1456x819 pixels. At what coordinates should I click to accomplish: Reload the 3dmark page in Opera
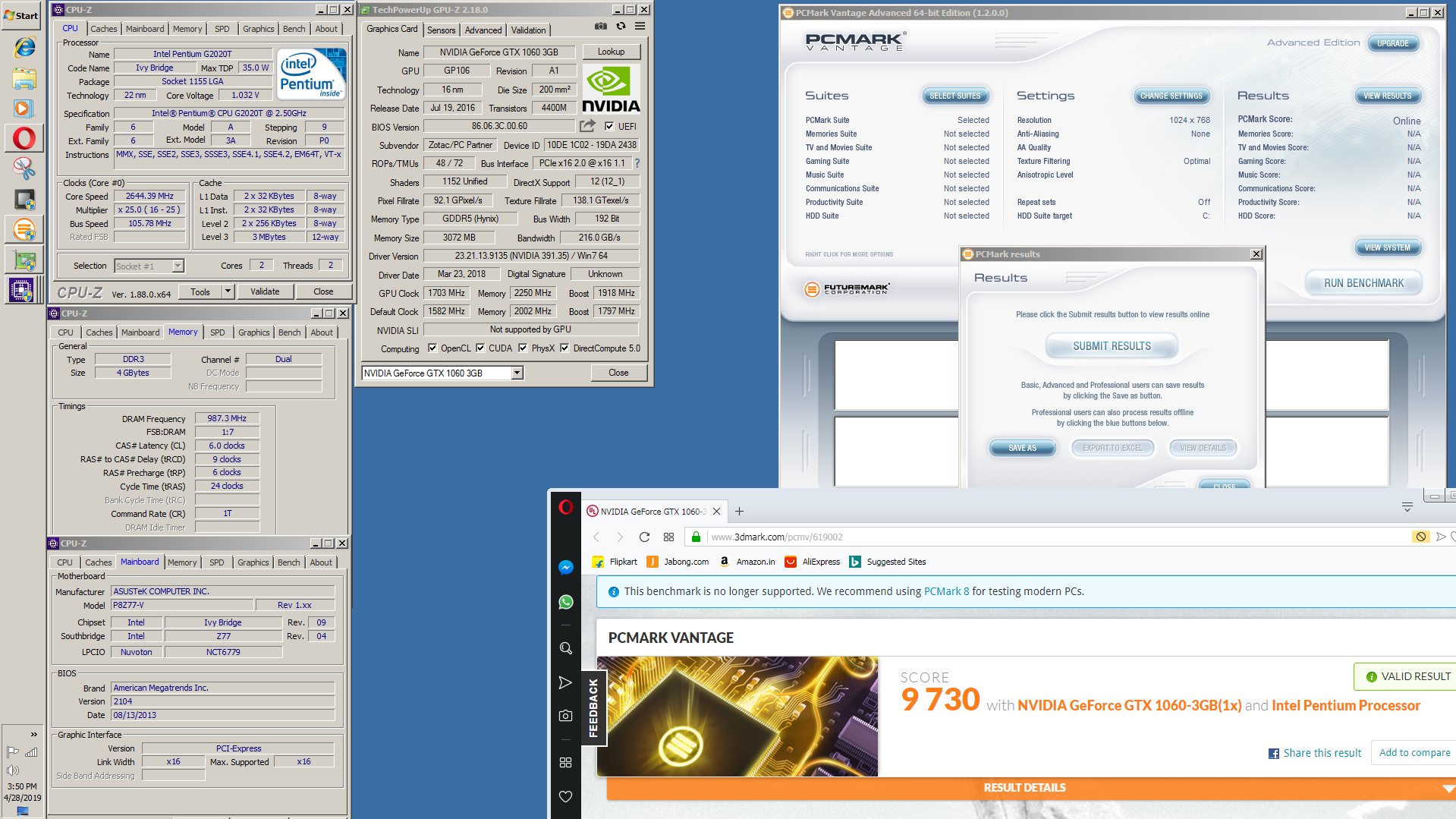point(644,537)
